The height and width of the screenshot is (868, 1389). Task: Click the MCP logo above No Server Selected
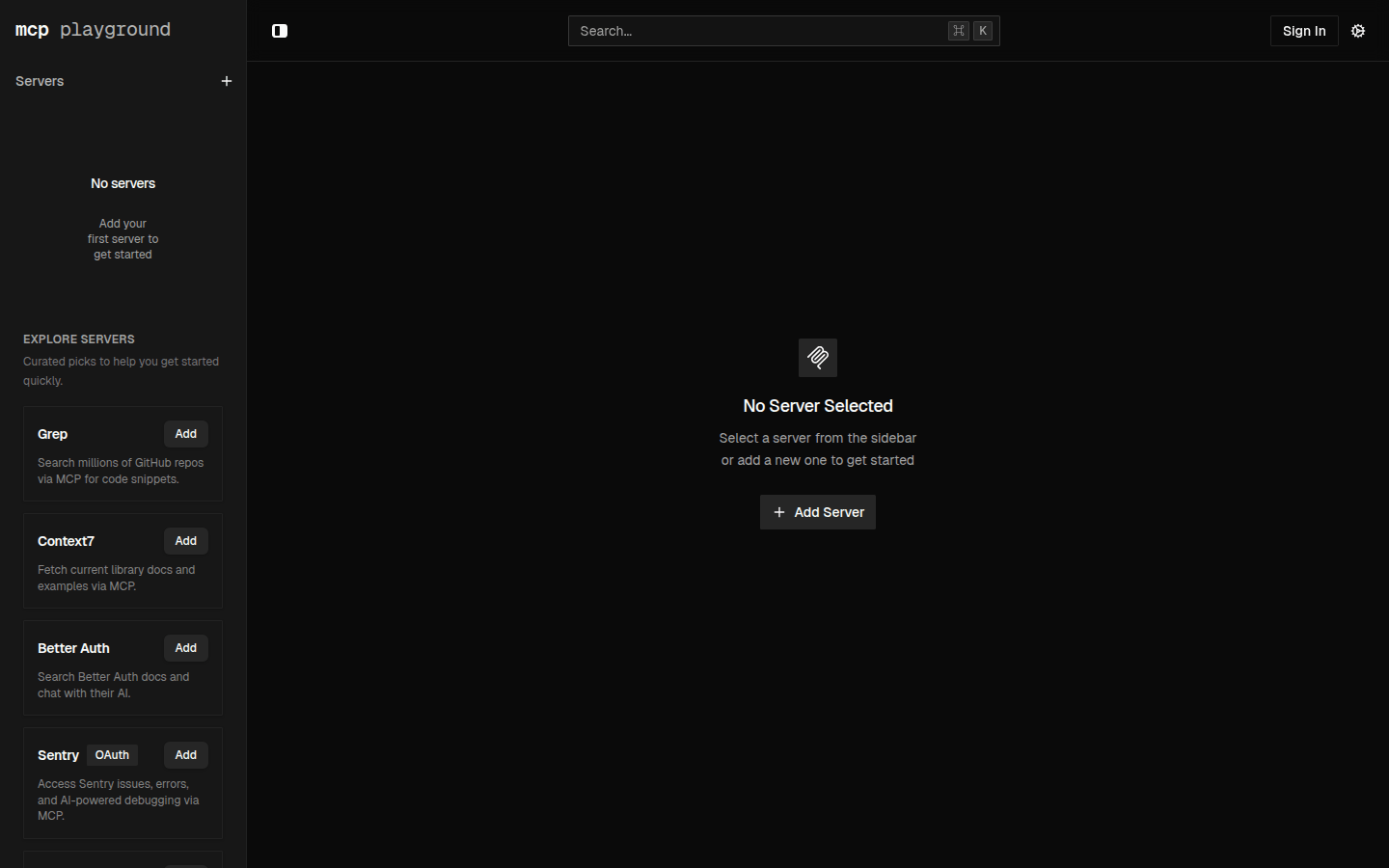click(817, 358)
